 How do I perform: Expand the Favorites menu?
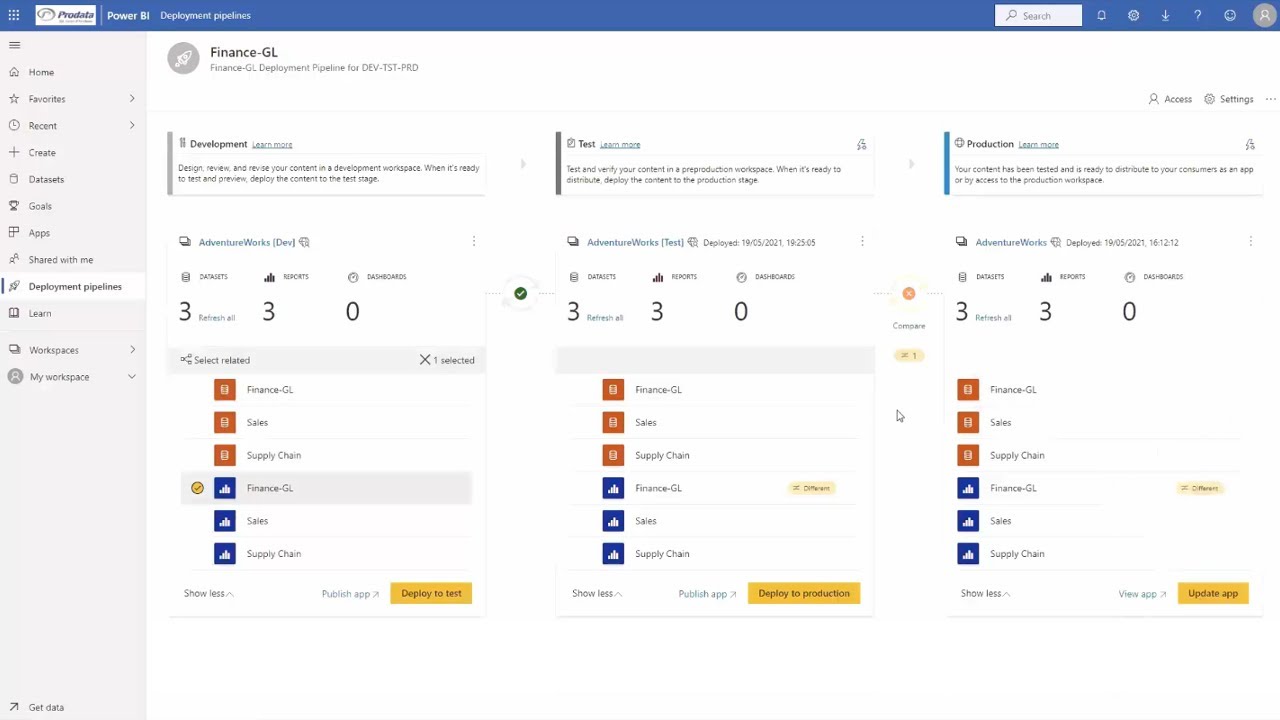pyautogui.click(x=132, y=99)
